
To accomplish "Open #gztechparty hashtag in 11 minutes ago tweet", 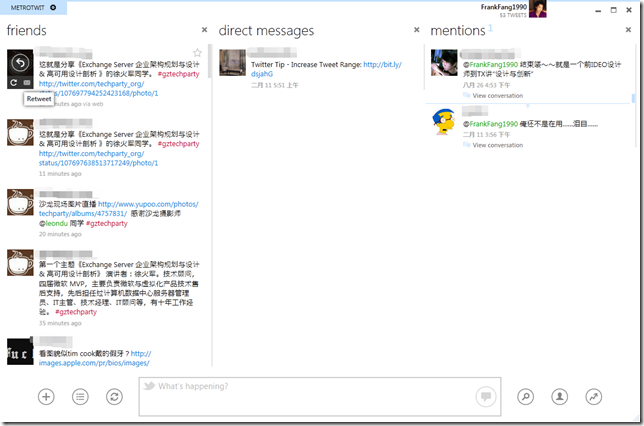I will point(178,144).
